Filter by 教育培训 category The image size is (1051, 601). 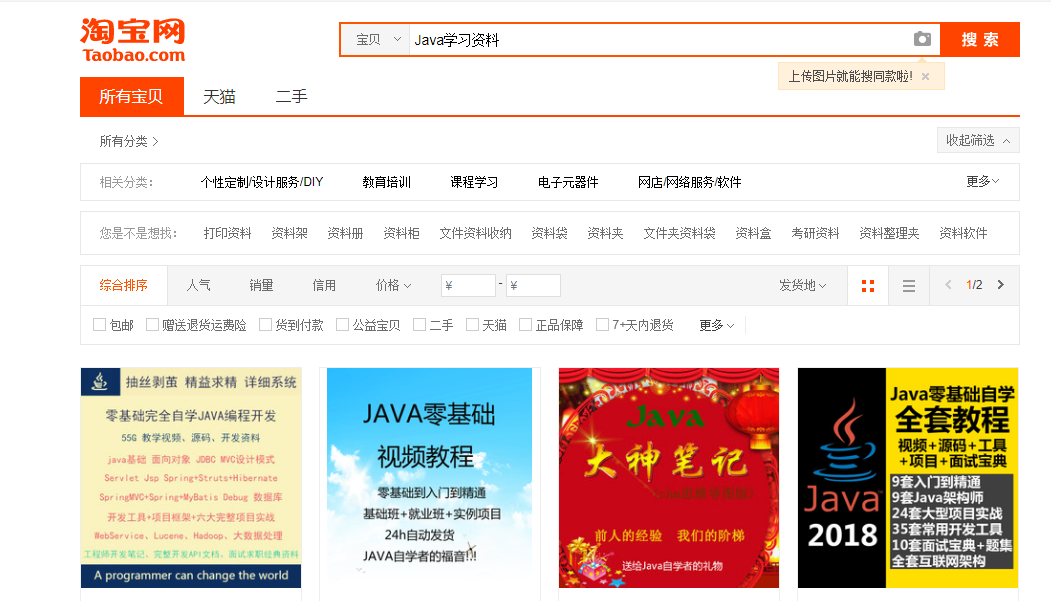[x=387, y=182]
